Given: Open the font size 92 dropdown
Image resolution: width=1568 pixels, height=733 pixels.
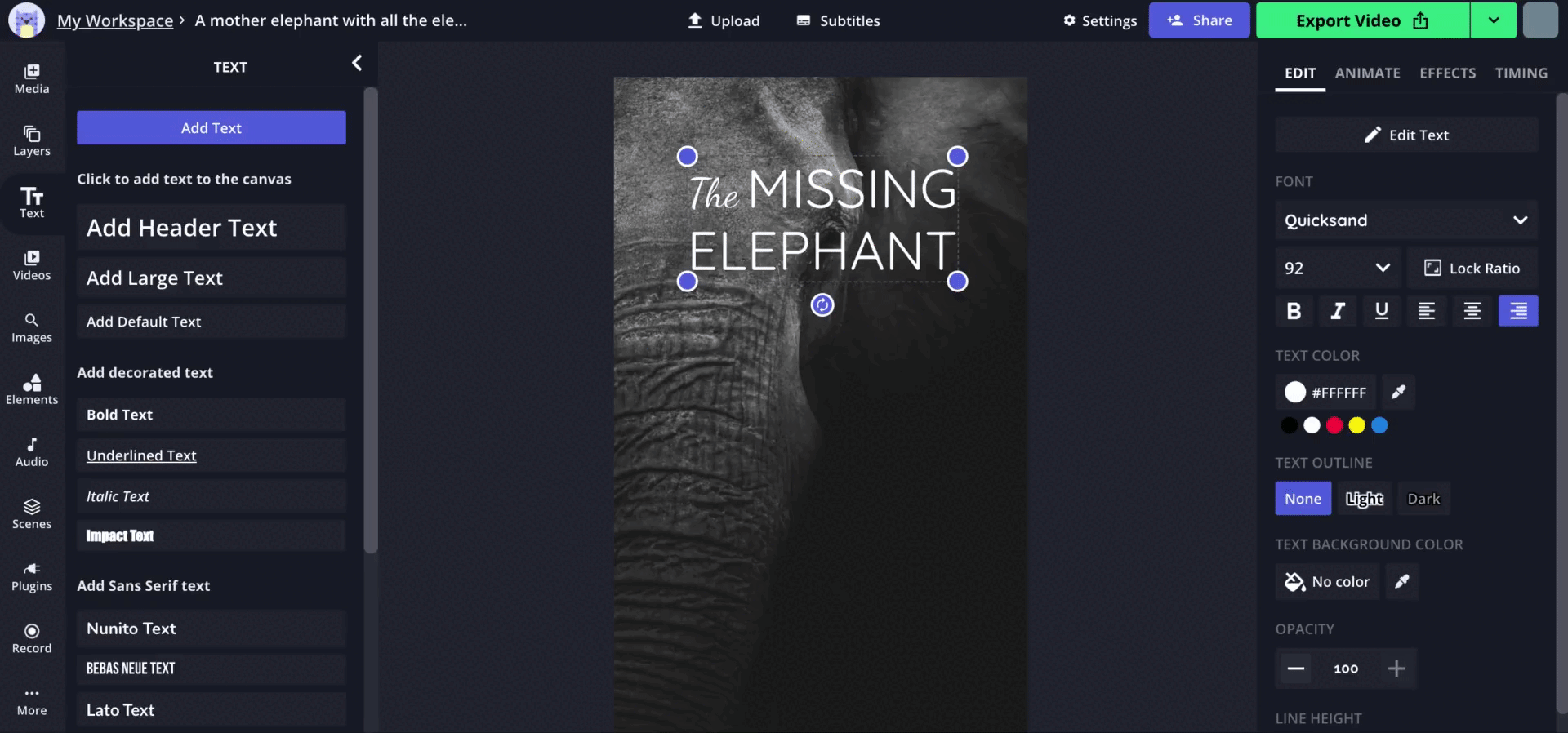Looking at the screenshot, I should click(1336, 269).
